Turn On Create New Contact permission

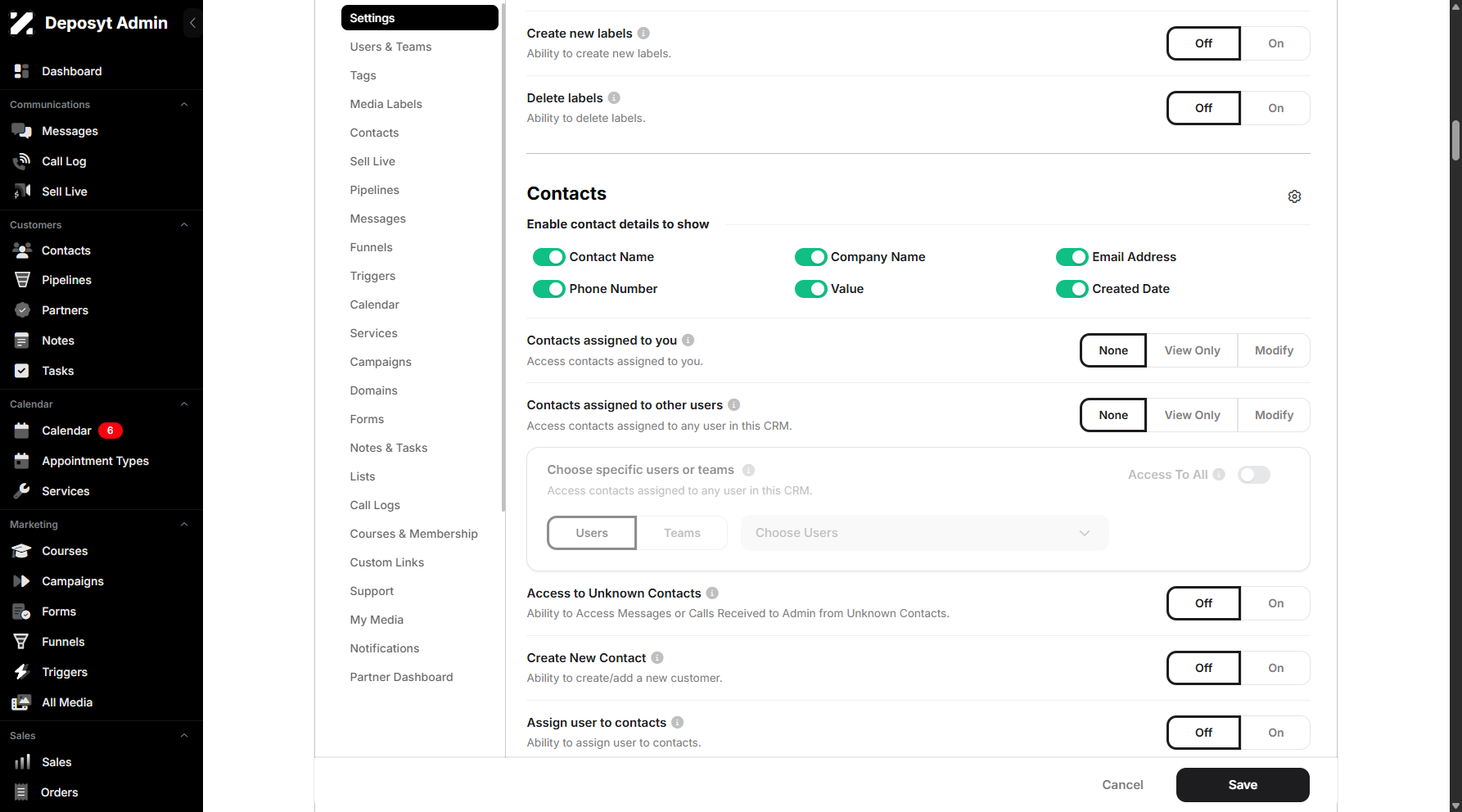(1275, 668)
